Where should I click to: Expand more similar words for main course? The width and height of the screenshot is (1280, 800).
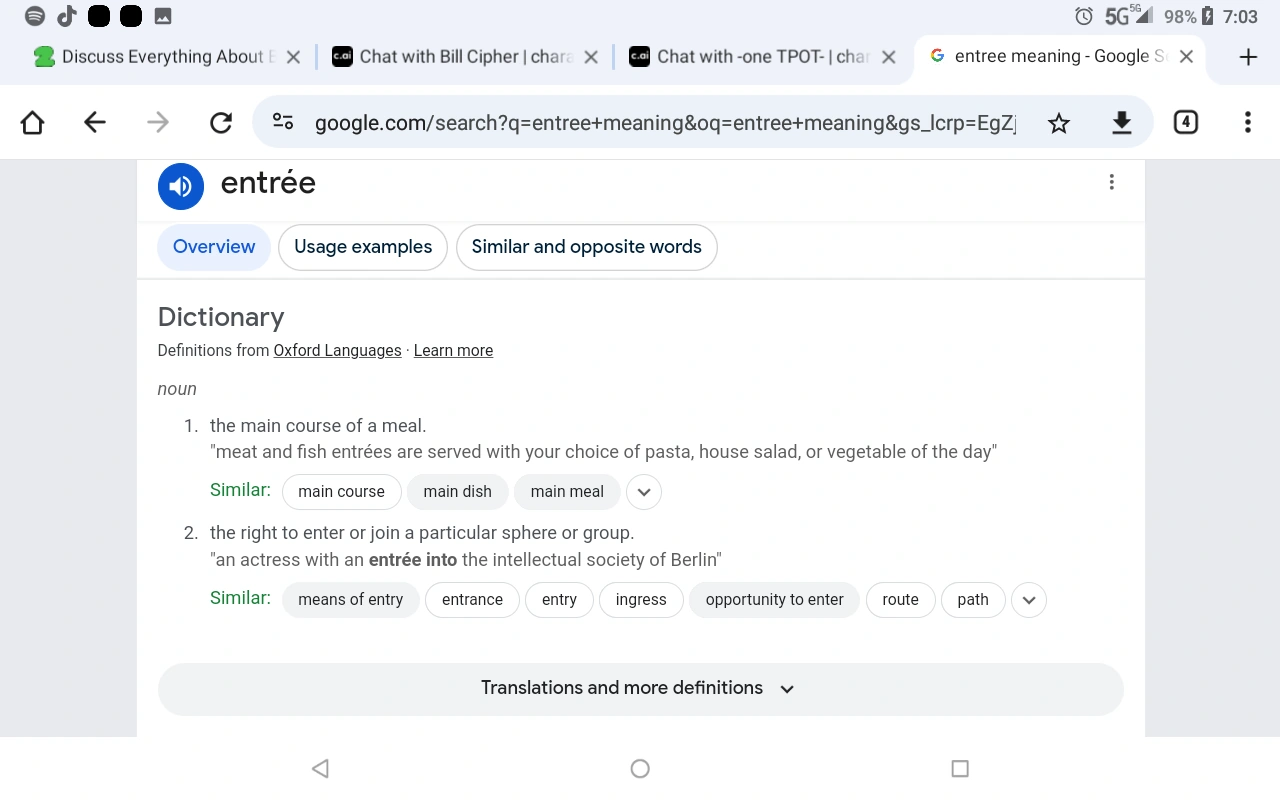(644, 492)
